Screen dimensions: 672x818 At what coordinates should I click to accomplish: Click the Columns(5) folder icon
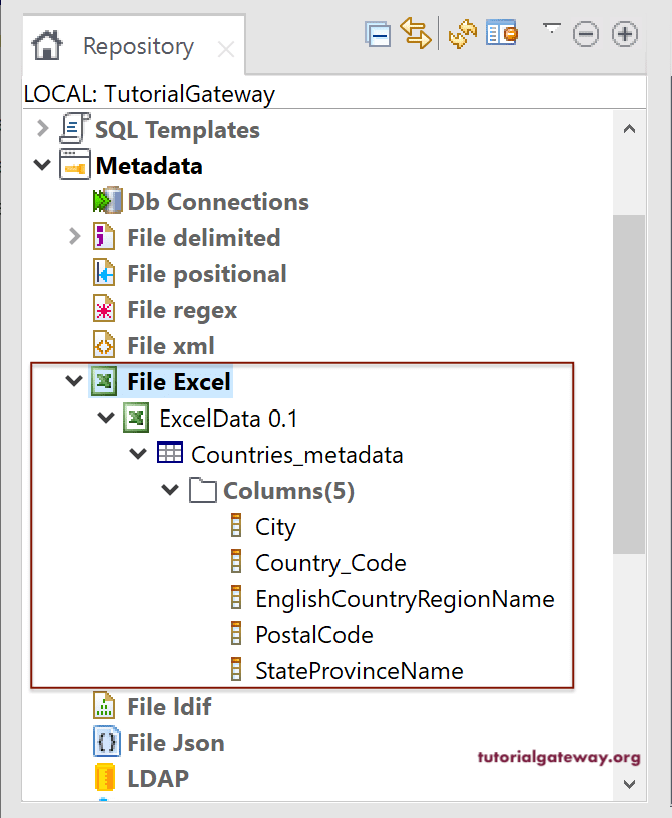tap(202, 490)
